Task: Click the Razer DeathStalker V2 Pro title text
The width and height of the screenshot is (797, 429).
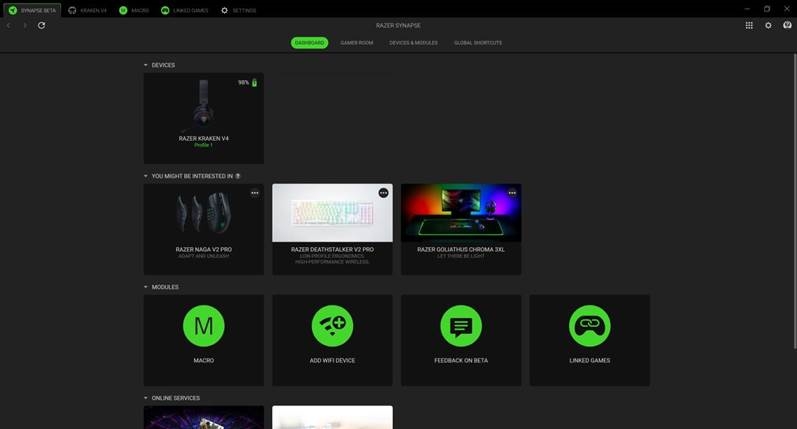Action: pos(332,250)
